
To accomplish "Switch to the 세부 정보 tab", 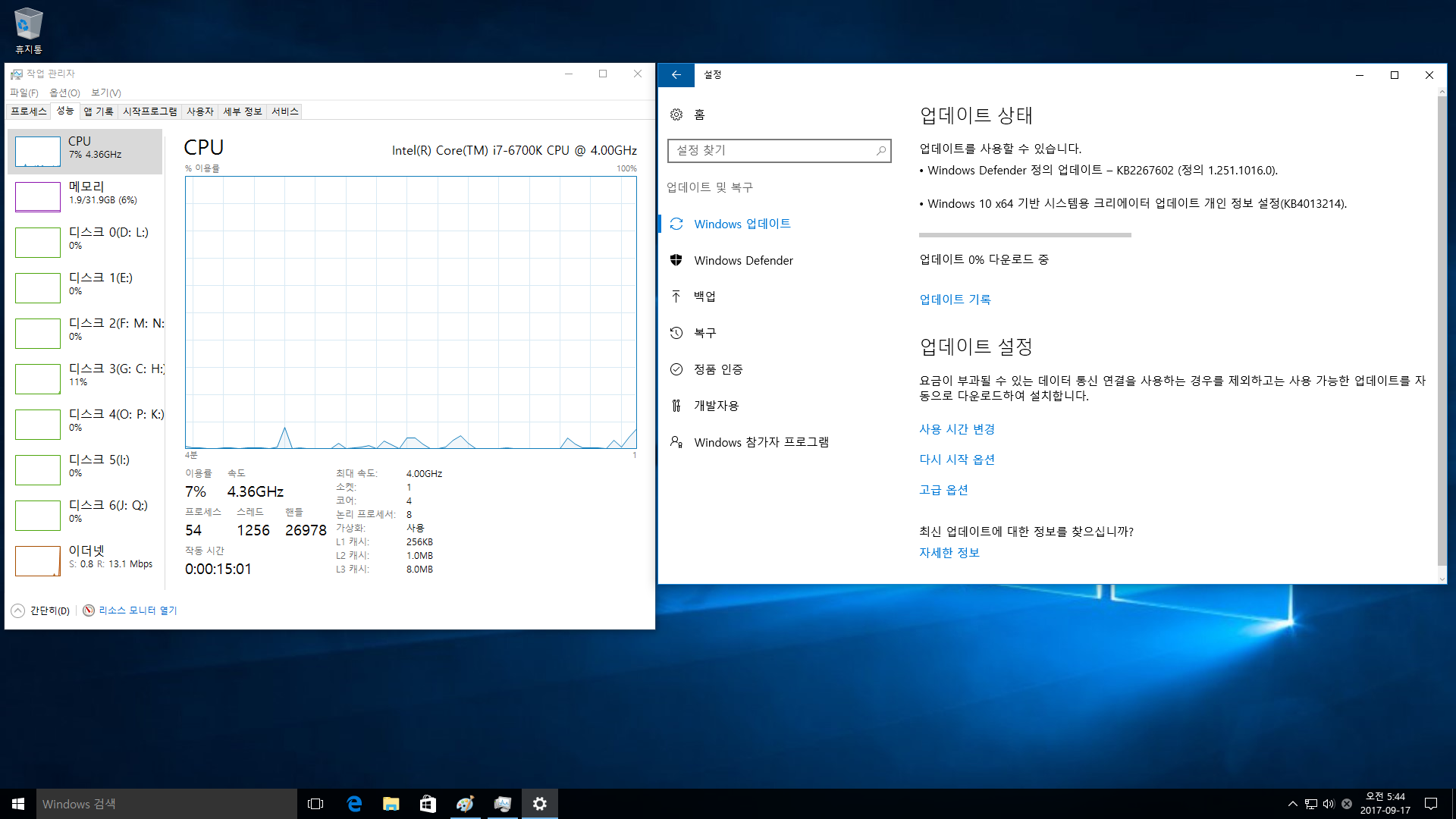I will coord(243,111).
